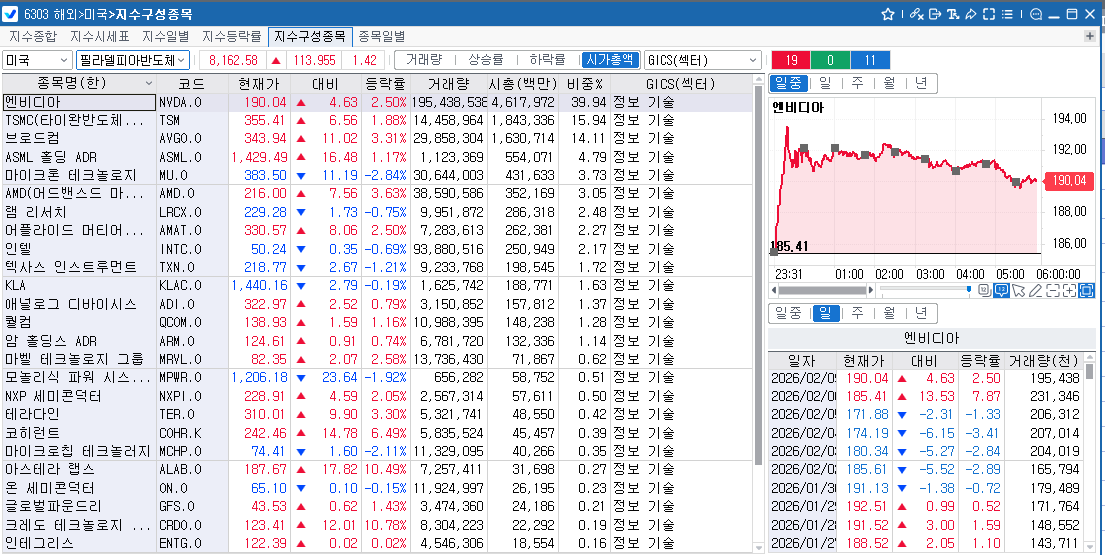Select the pencil drawing tool under chart
This screenshot has height=555, width=1105.
(1035, 290)
